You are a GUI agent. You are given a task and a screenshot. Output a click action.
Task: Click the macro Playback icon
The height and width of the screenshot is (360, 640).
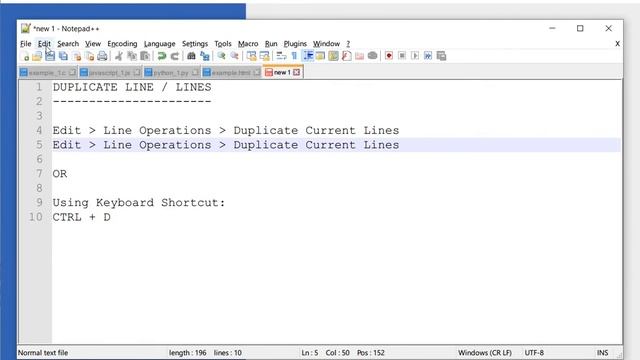click(415, 56)
